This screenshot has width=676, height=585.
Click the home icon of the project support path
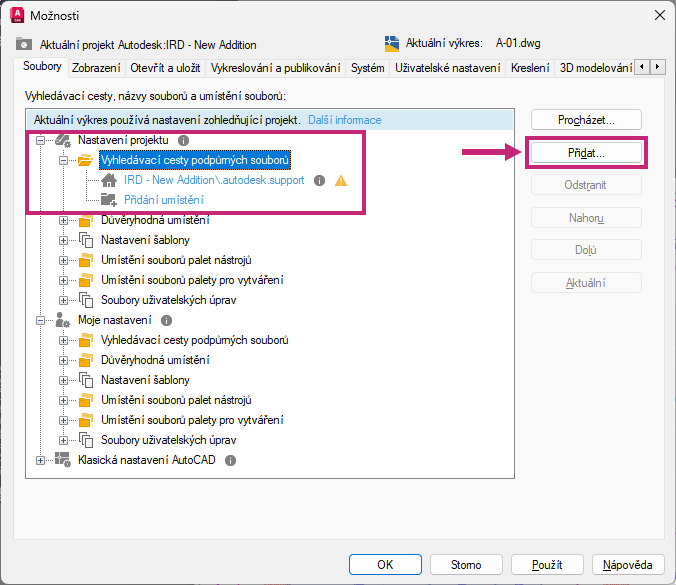pos(109,180)
